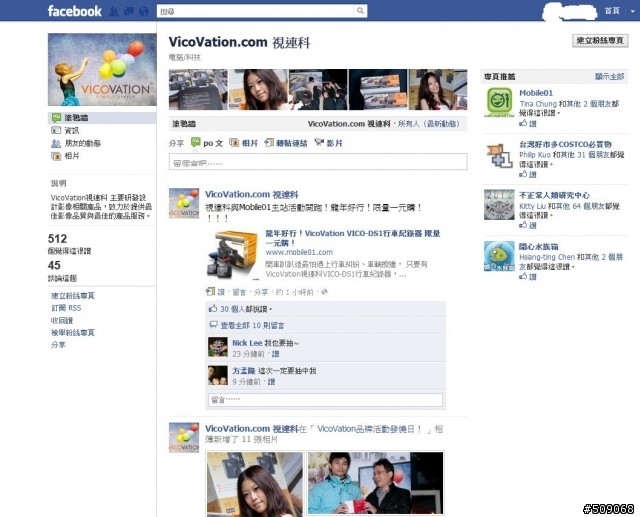Expand view all 10 comments
This screenshot has width=640, height=517.
252,325
